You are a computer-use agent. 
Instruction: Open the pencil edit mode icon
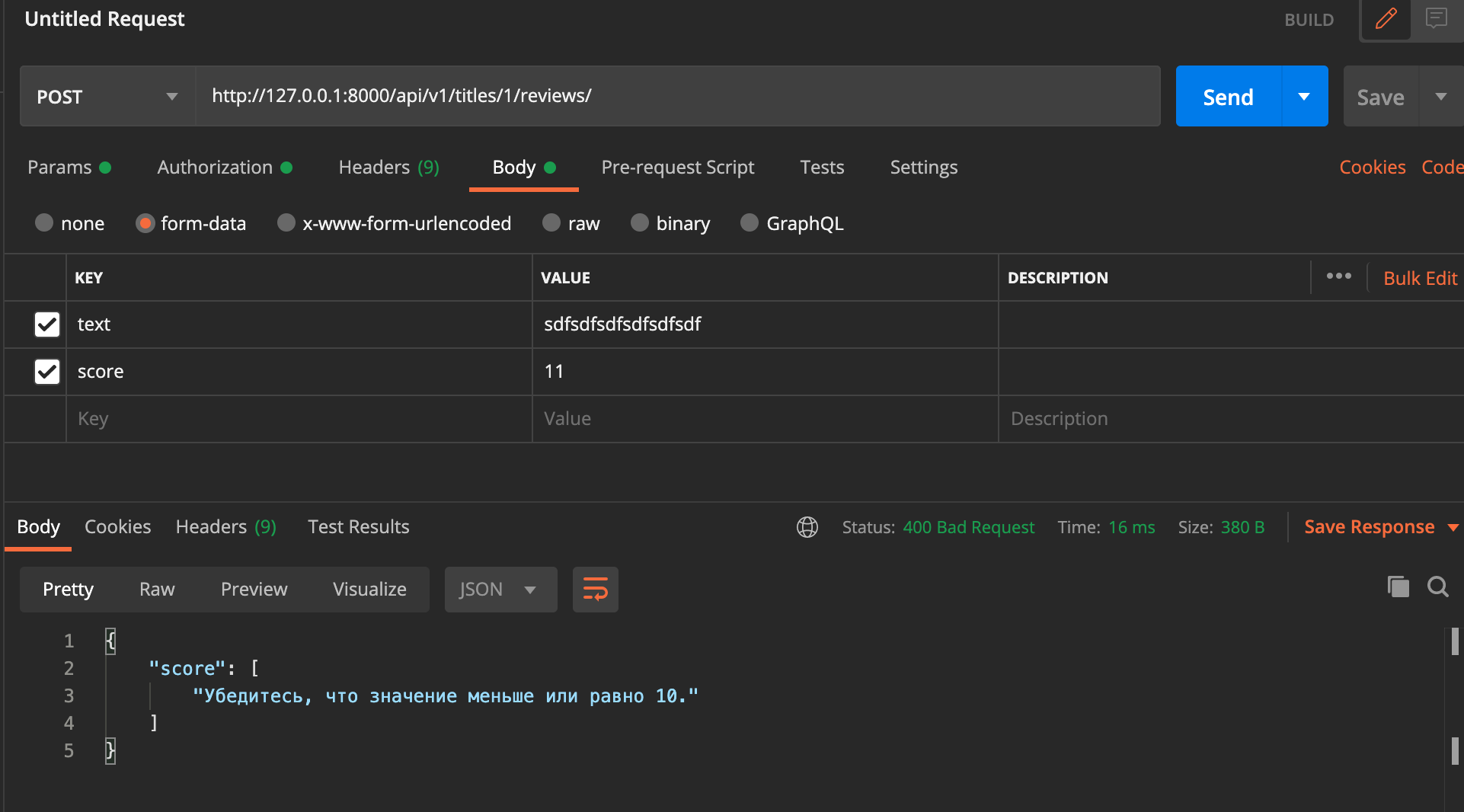point(1386,19)
